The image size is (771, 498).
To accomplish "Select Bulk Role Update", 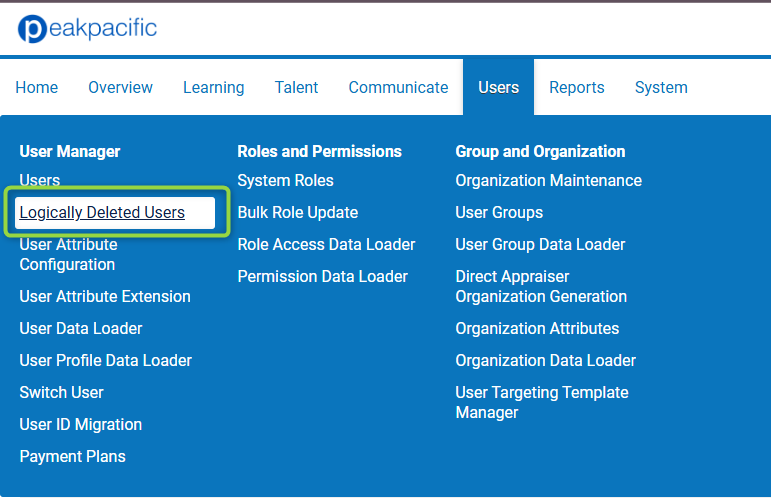I will (298, 212).
